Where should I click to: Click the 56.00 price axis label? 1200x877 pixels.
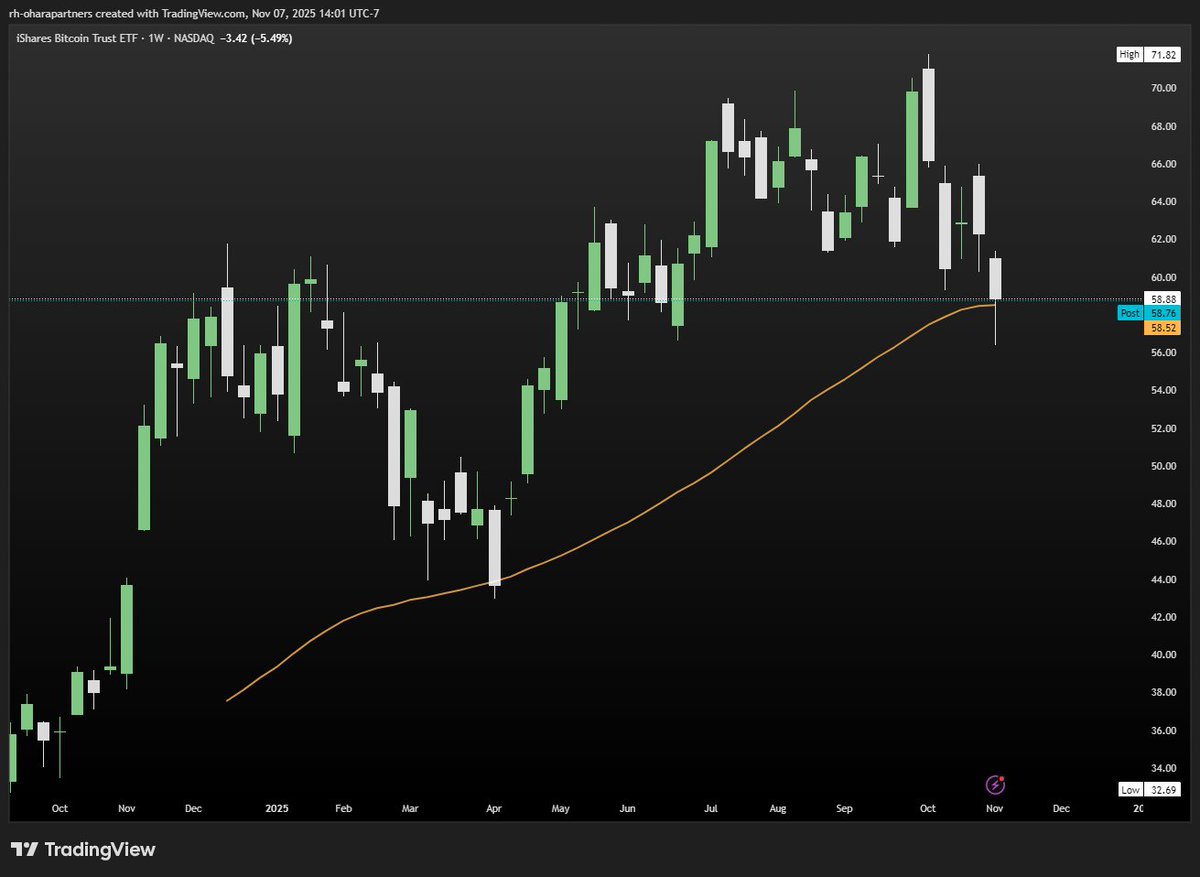tap(1162, 353)
